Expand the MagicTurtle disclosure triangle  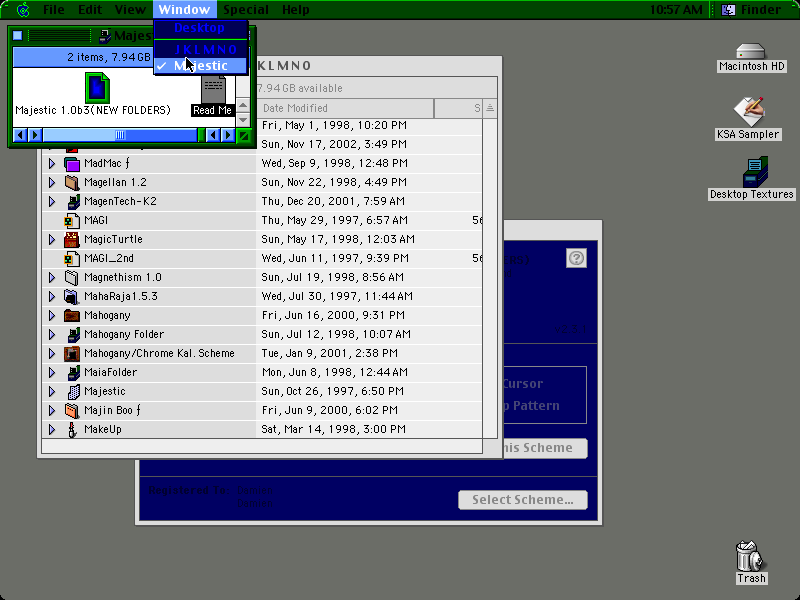52,239
